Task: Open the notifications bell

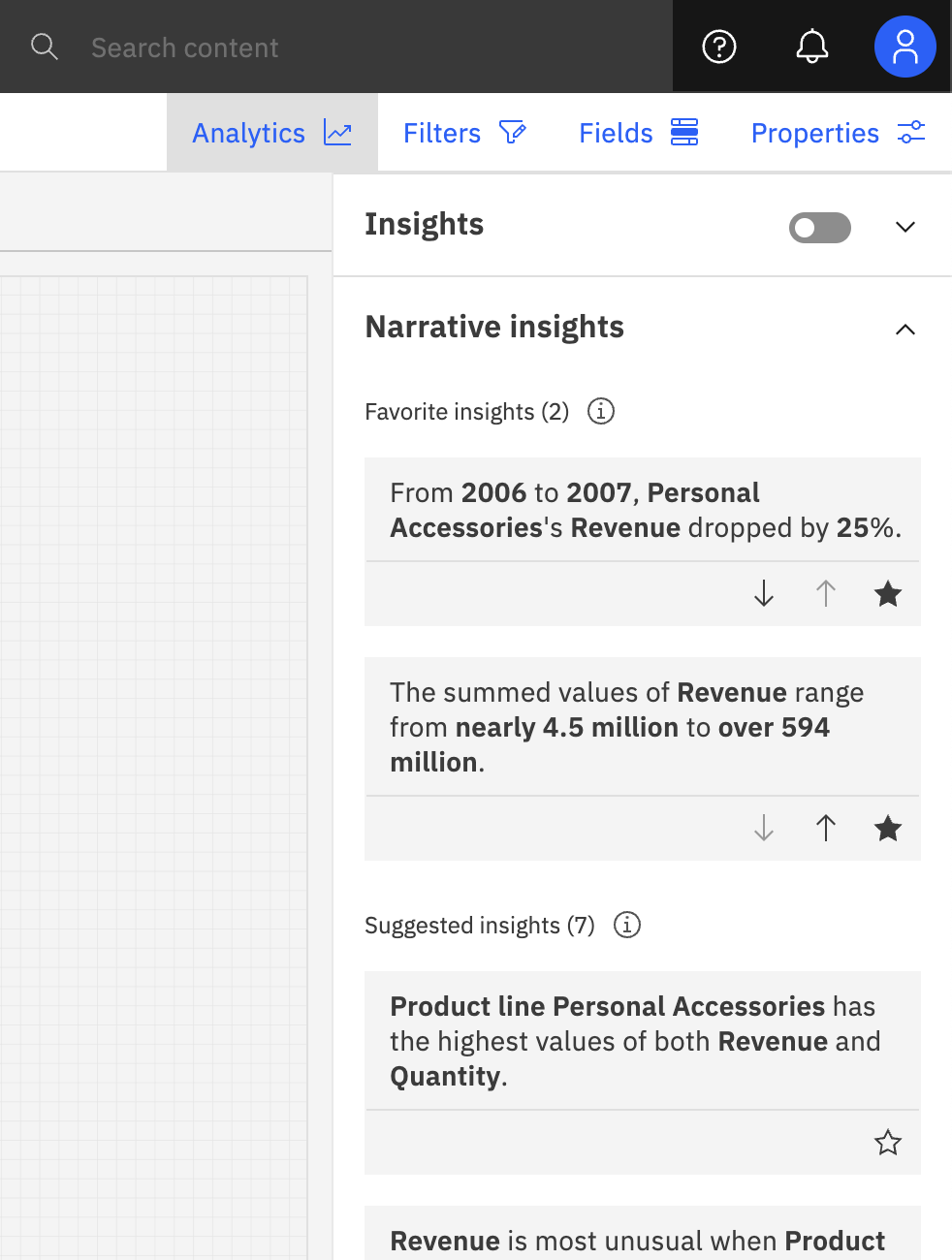Action: point(812,46)
